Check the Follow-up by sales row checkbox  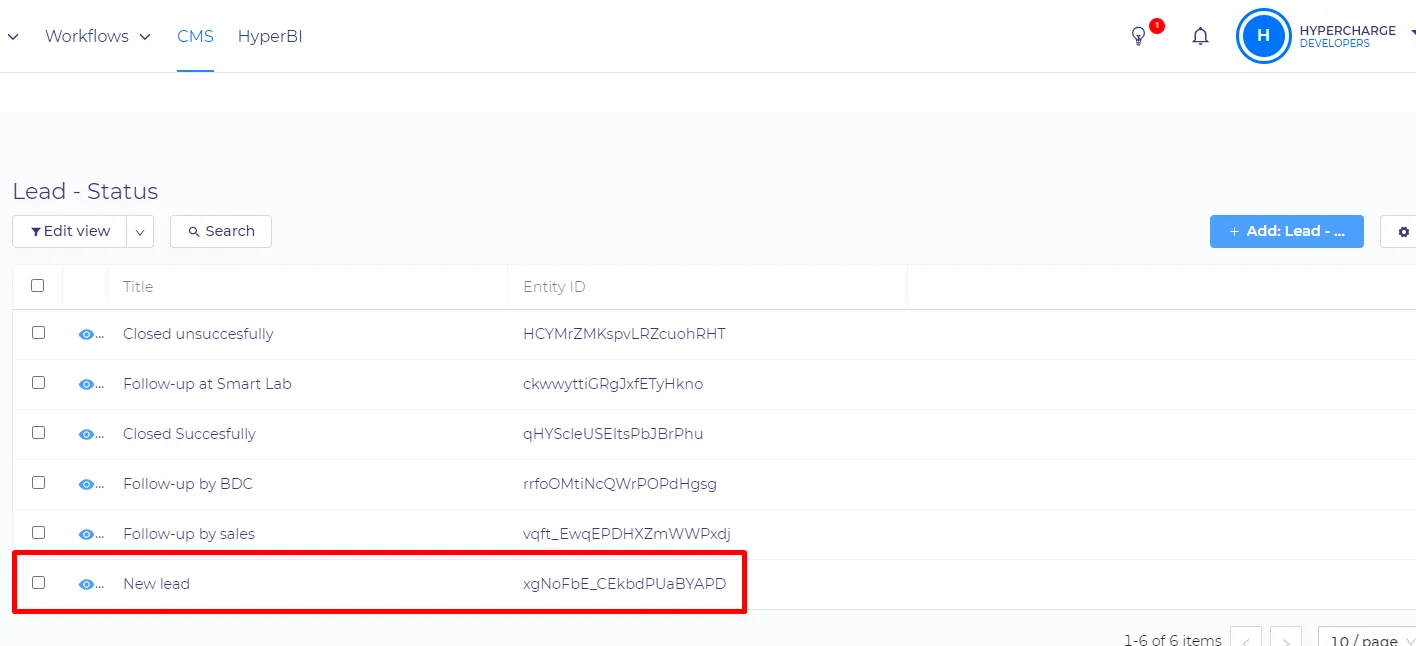click(38, 533)
